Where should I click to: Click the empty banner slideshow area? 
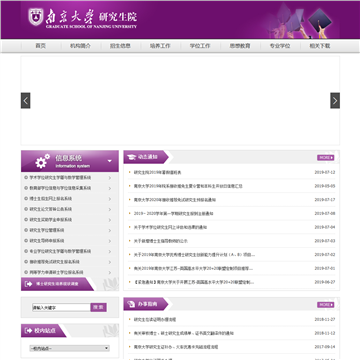click(180, 100)
